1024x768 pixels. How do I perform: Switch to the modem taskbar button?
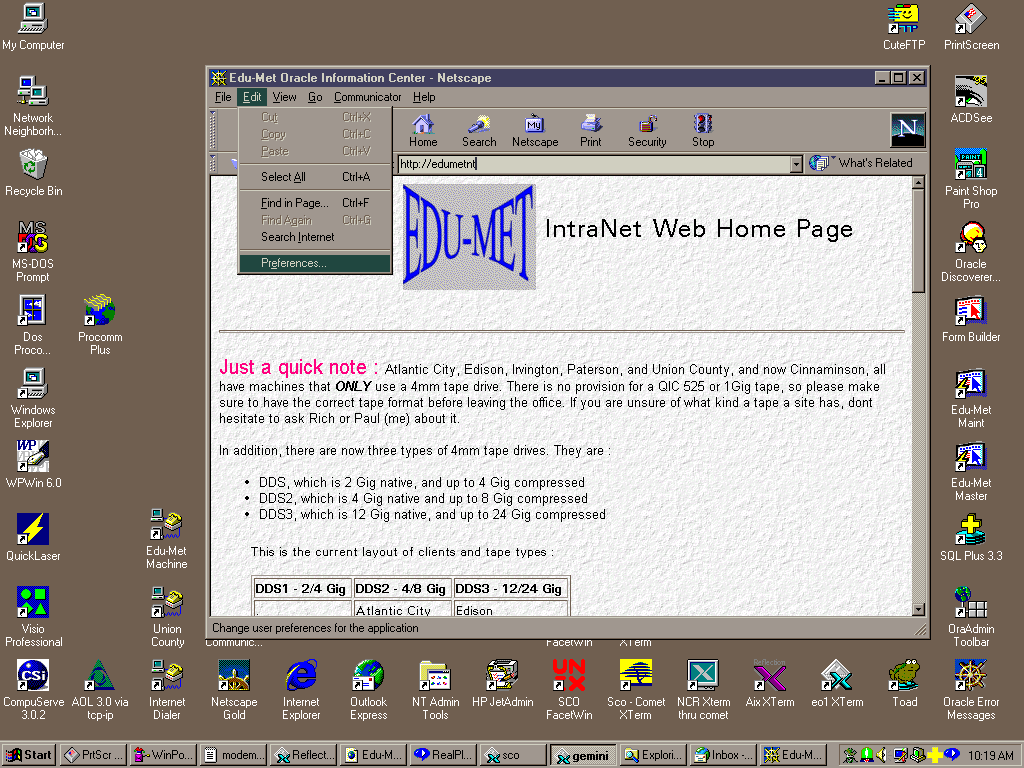click(234, 755)
